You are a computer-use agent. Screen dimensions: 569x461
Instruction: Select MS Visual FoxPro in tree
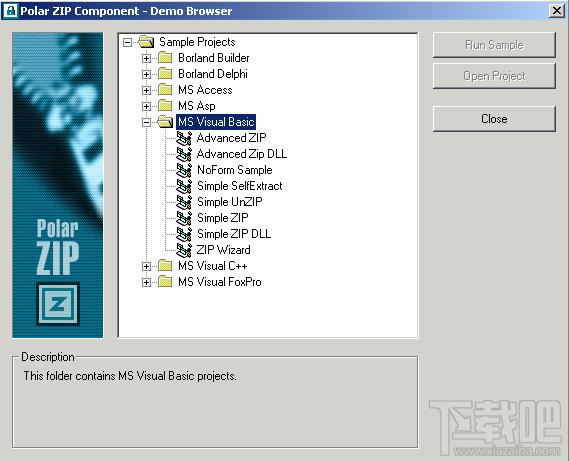[x=220, y=282]
